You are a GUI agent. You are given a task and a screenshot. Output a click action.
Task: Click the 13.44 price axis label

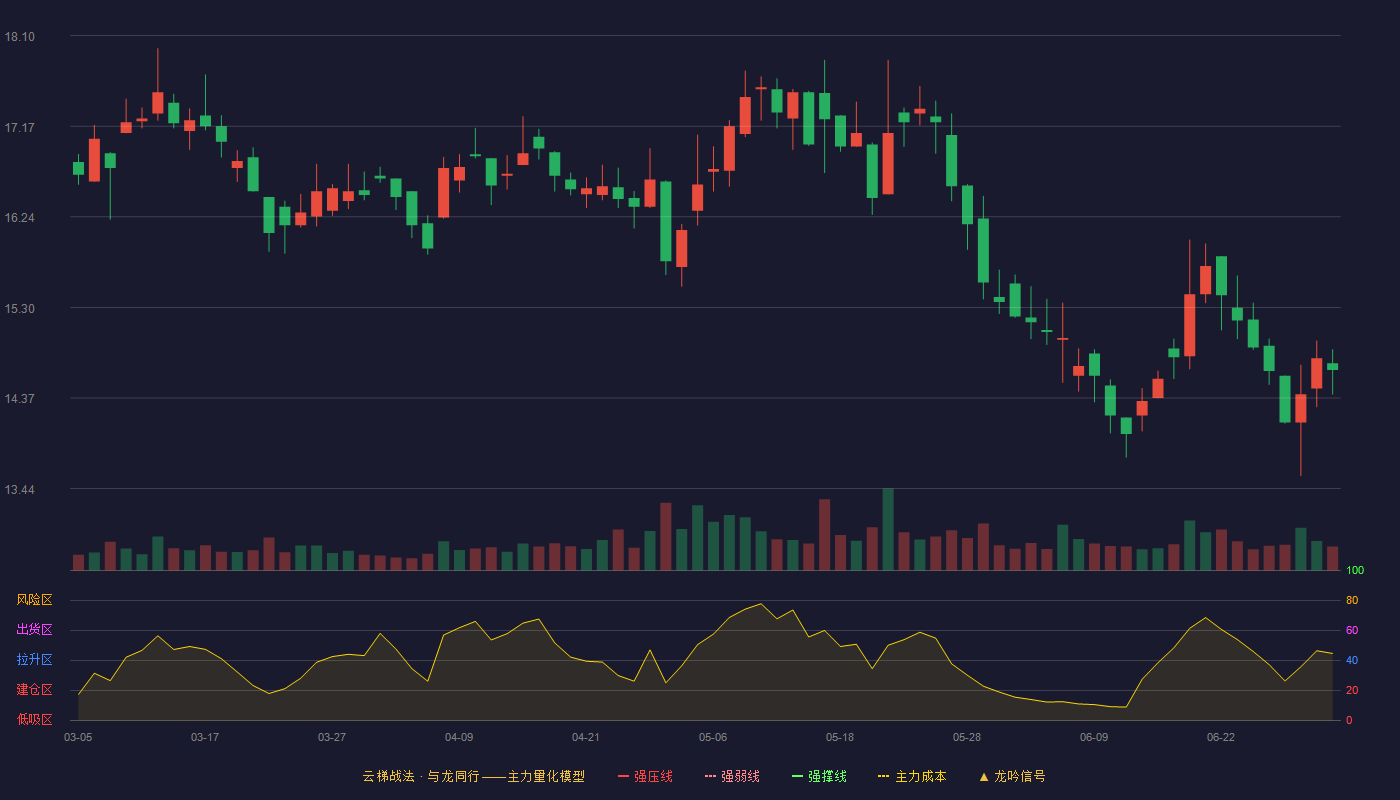click(x=19, y=490)
